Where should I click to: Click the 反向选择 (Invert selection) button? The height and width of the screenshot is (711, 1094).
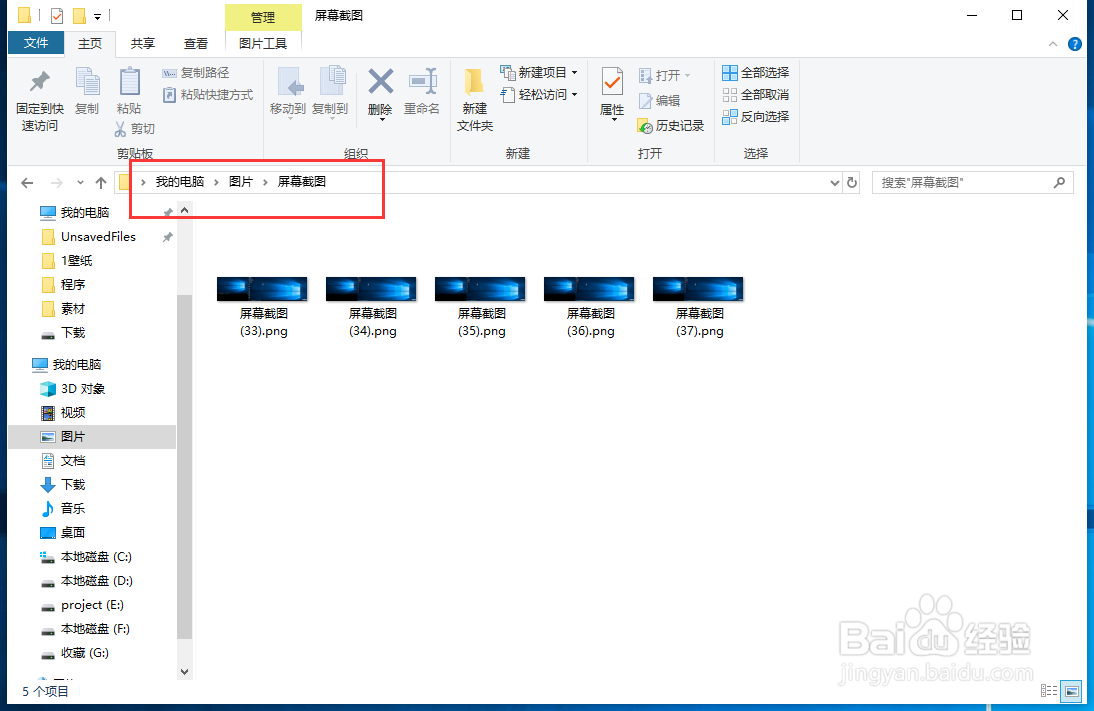(755, 117)
